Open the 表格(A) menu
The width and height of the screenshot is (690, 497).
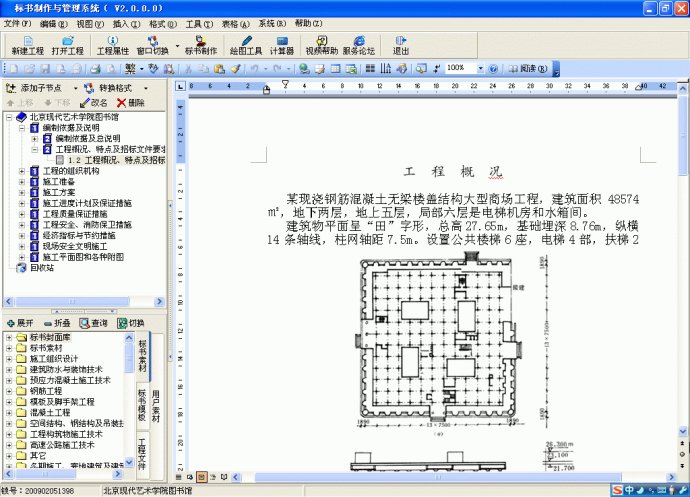pyautogui.click(x=235, y=24)
